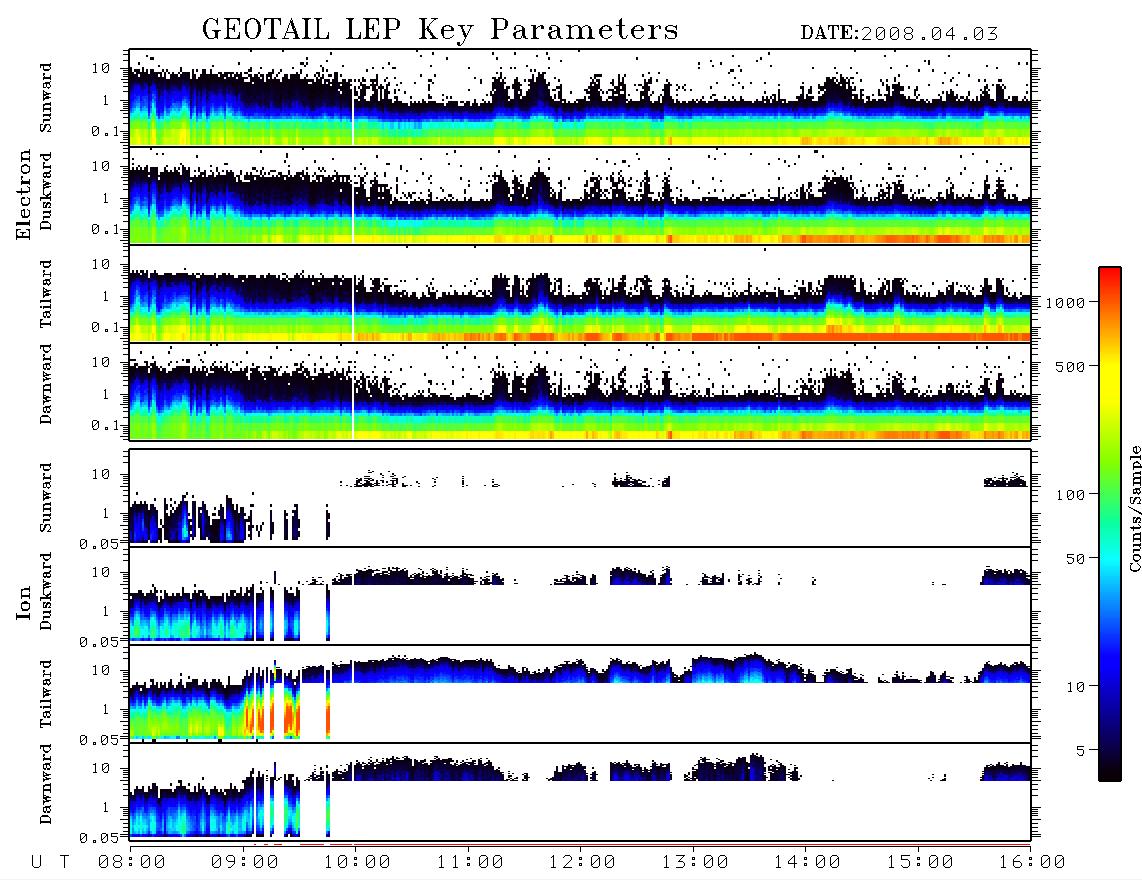Screen dimensions: 1142x880
Task: Select the Electron "Dawnward" panel label
Action: tap(46, 384)
